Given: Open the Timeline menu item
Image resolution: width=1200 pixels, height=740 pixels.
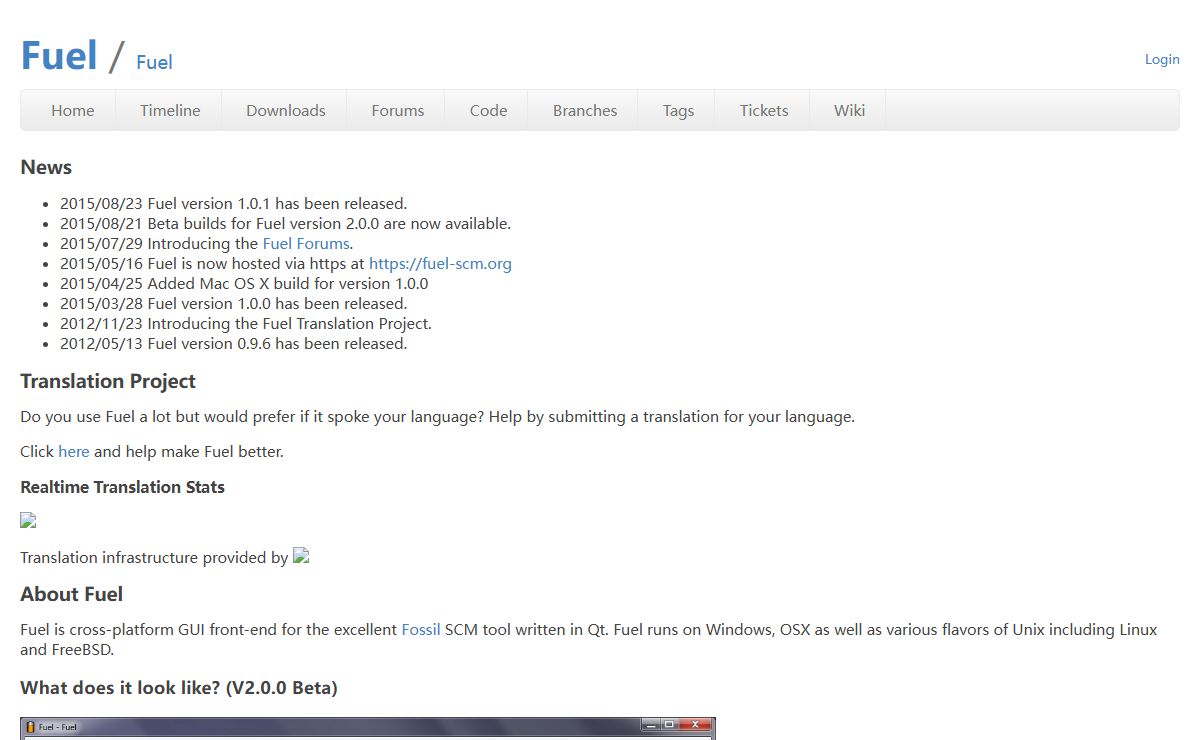Looking at the screenshot, I should tap(170, 110).
